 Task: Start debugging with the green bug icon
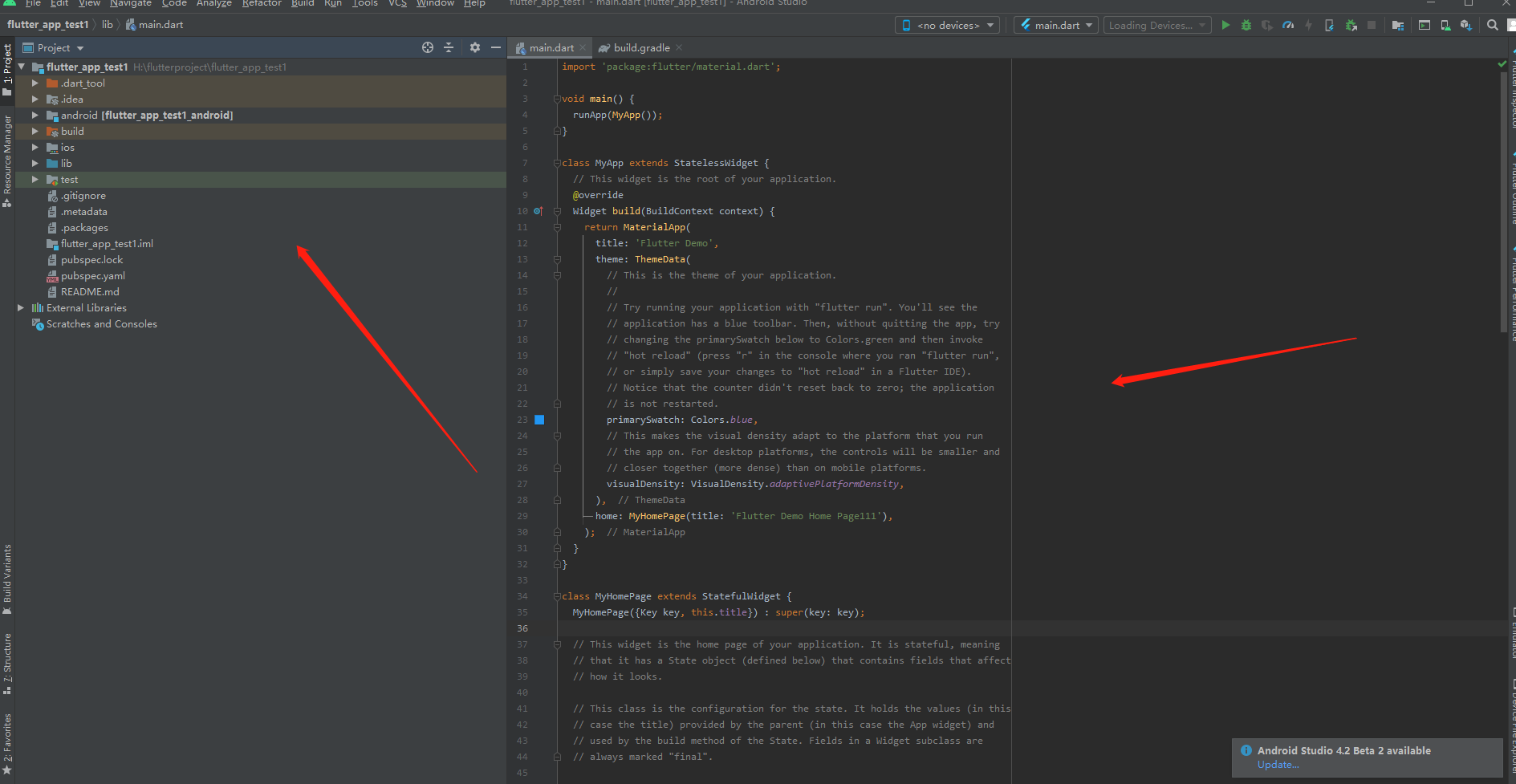click(1246, 25)
